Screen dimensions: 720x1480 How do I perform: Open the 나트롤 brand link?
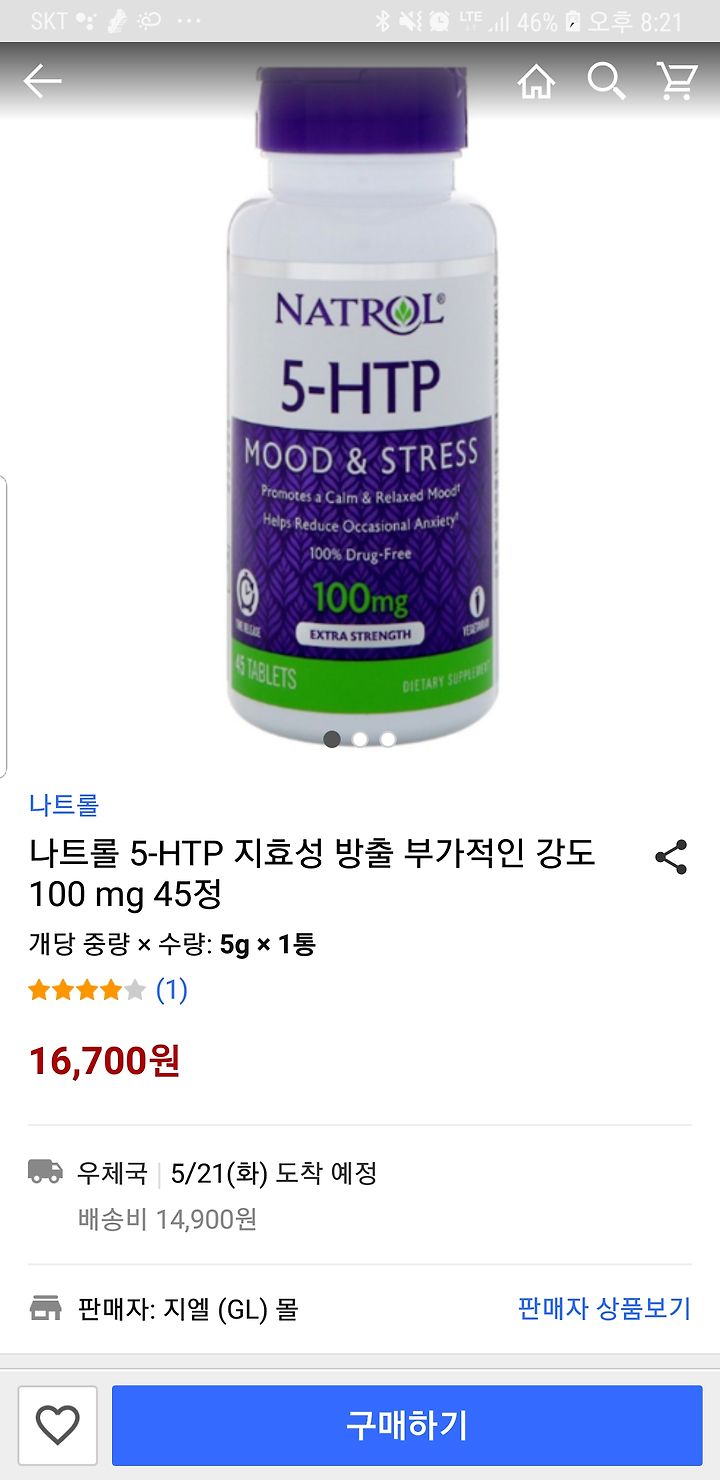(x=64, y=804)
